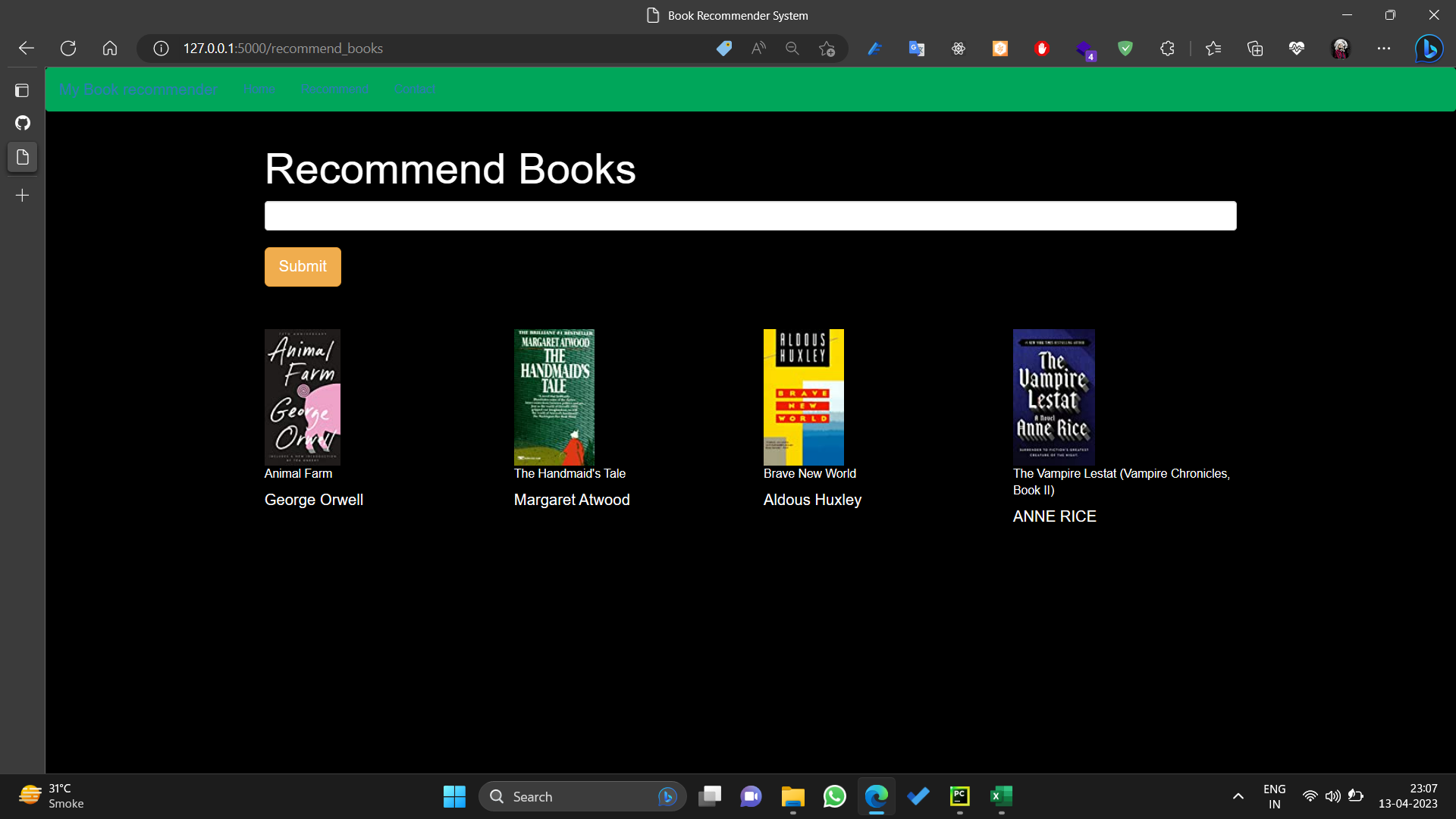Open the Extensions puzzle-piece menu

point(1167,48)
